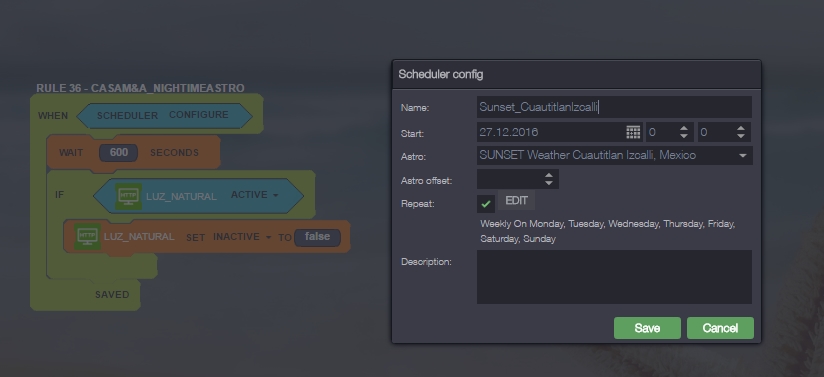Cancel the scheduler config dialog

point(720,328)
